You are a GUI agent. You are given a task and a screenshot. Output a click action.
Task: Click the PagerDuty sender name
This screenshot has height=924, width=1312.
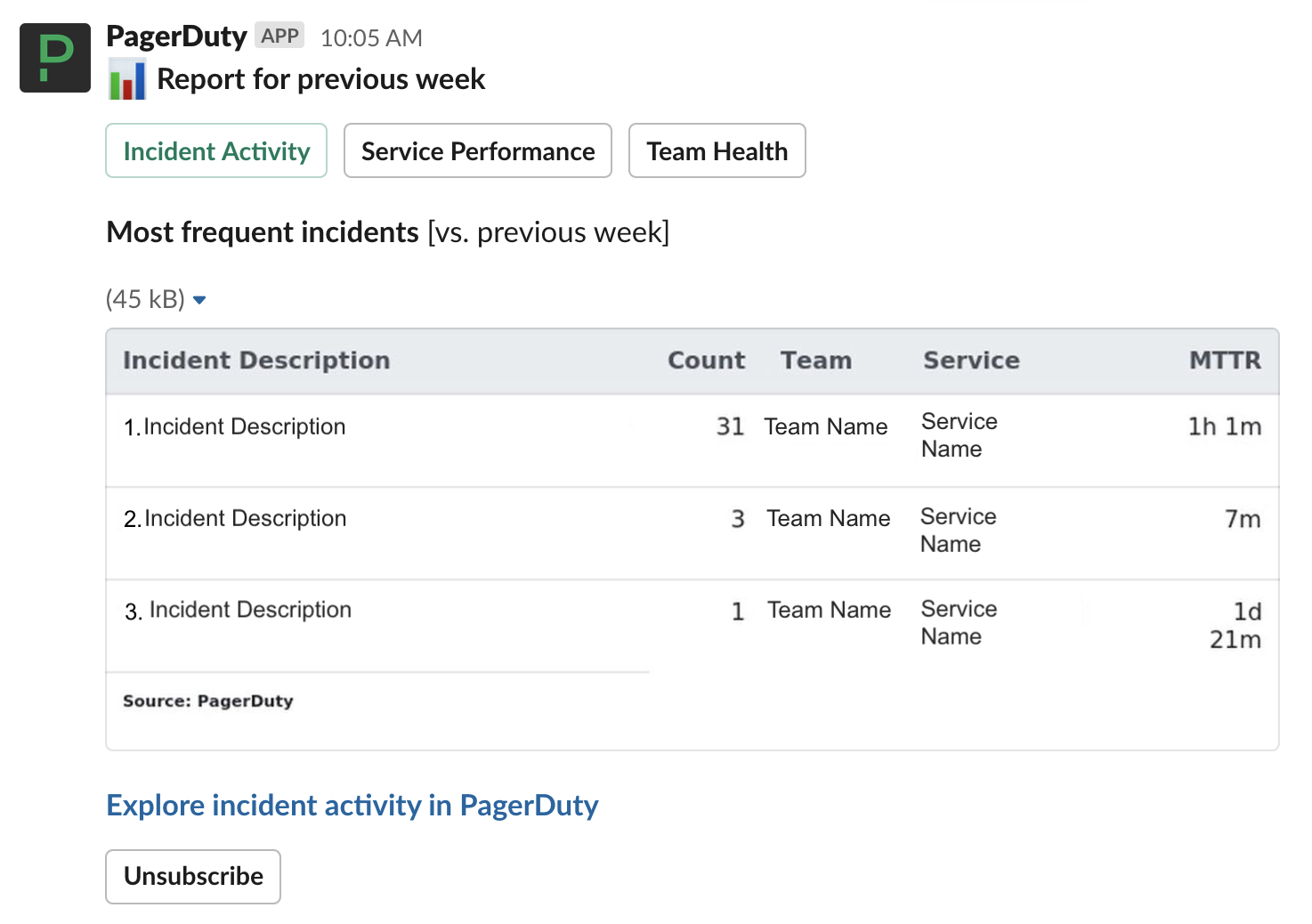click(176, 36)
